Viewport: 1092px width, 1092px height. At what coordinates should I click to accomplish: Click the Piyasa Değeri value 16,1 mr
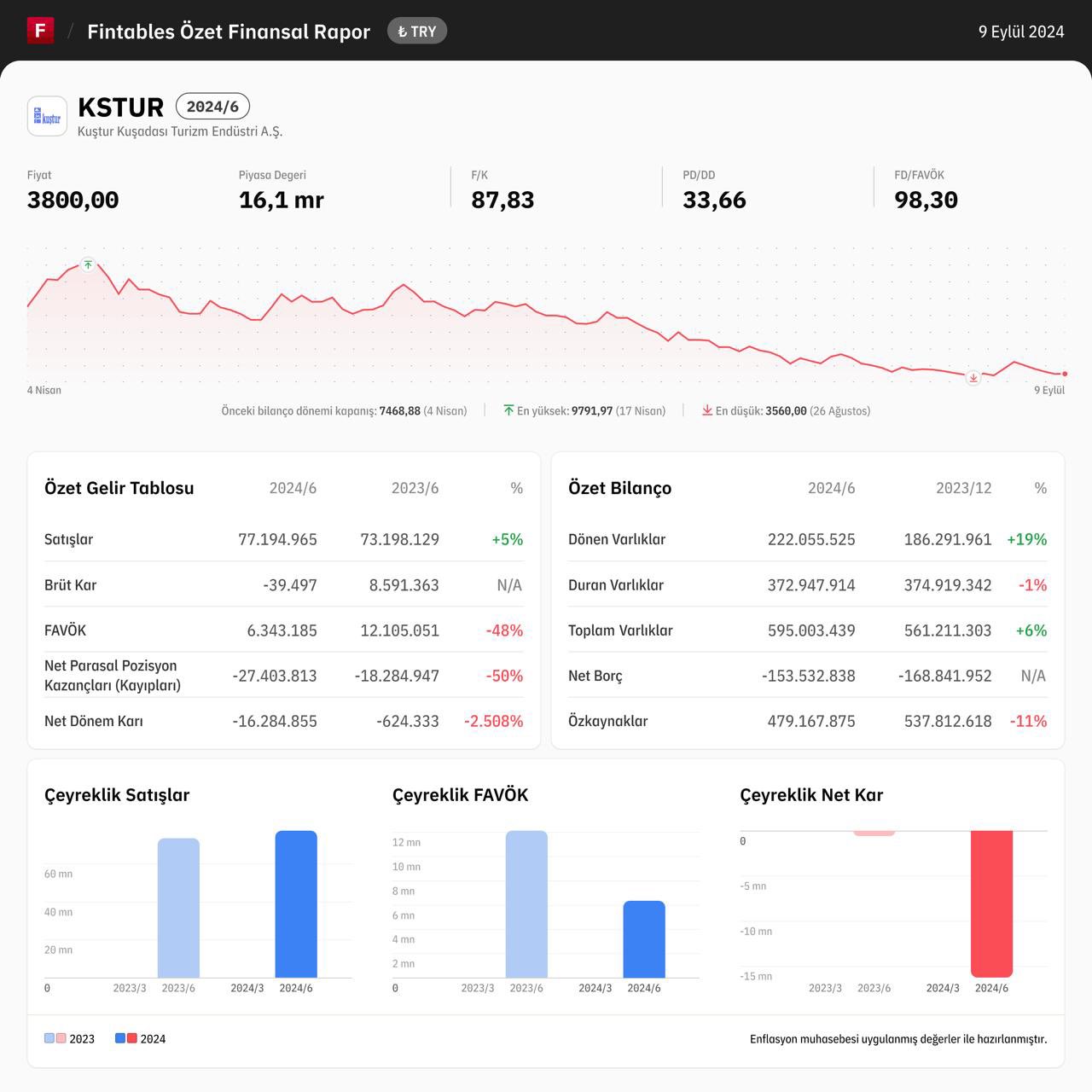pyautogui.click(x=282, y=200)
